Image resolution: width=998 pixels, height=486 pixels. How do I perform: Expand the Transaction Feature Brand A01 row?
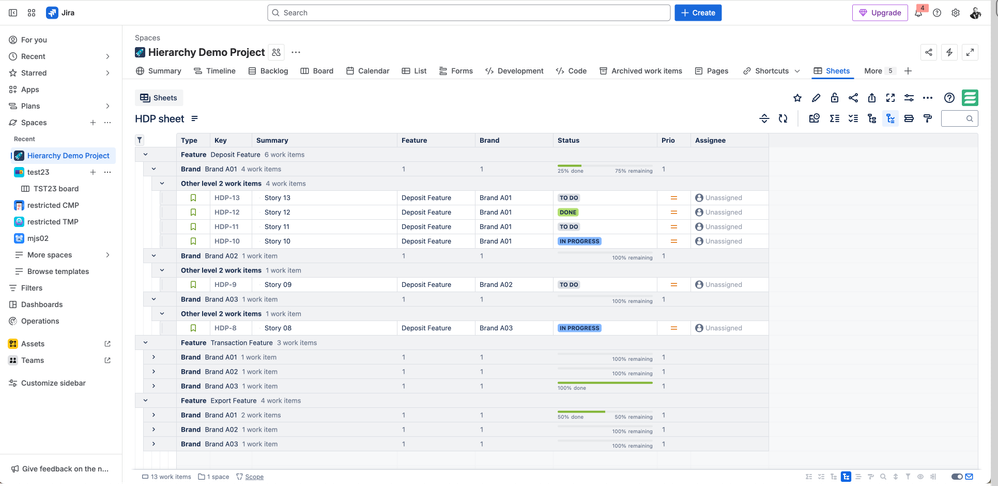(x=154, y=357)
